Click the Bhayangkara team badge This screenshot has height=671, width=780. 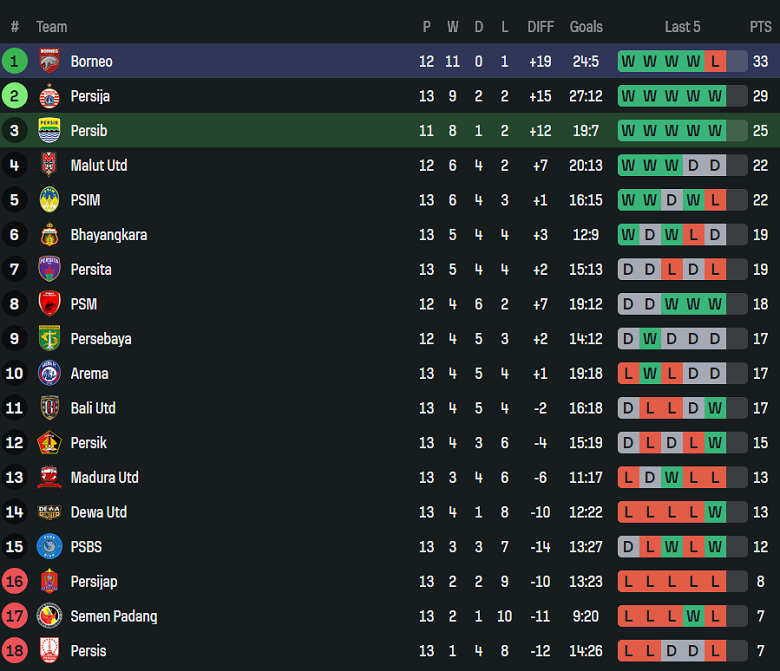click(x=49, y=235)
